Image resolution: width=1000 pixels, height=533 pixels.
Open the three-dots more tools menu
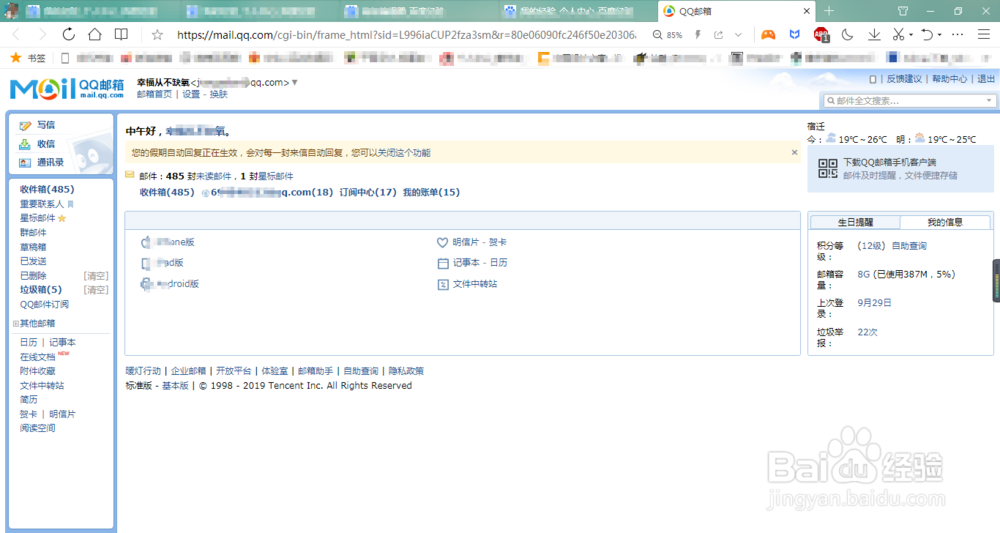tap(957, 35)
